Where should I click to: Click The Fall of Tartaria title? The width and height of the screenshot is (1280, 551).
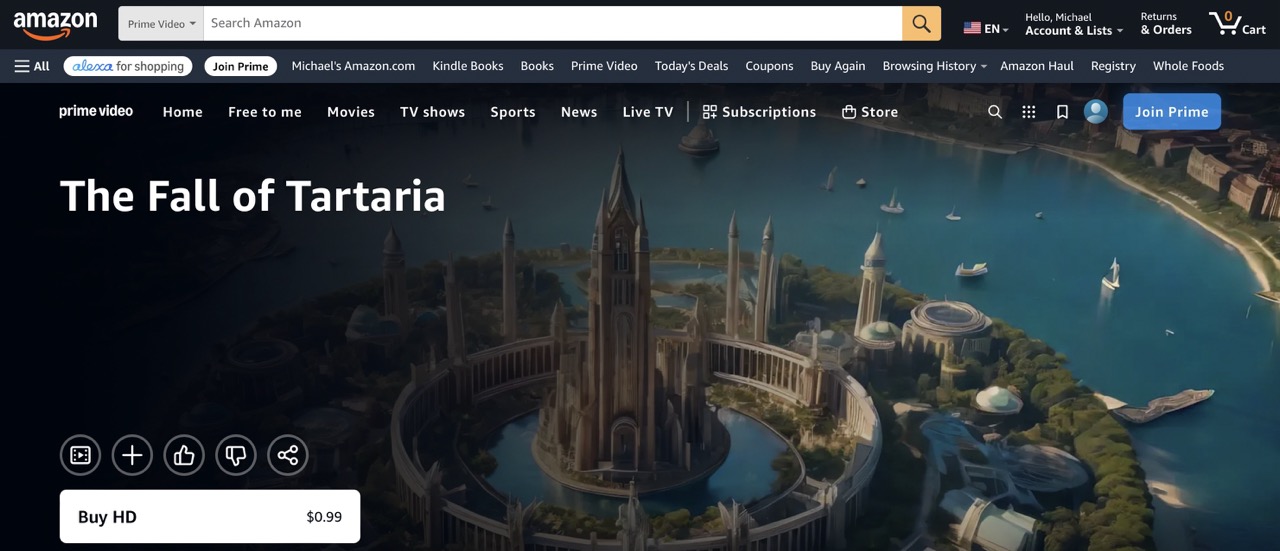253,196
